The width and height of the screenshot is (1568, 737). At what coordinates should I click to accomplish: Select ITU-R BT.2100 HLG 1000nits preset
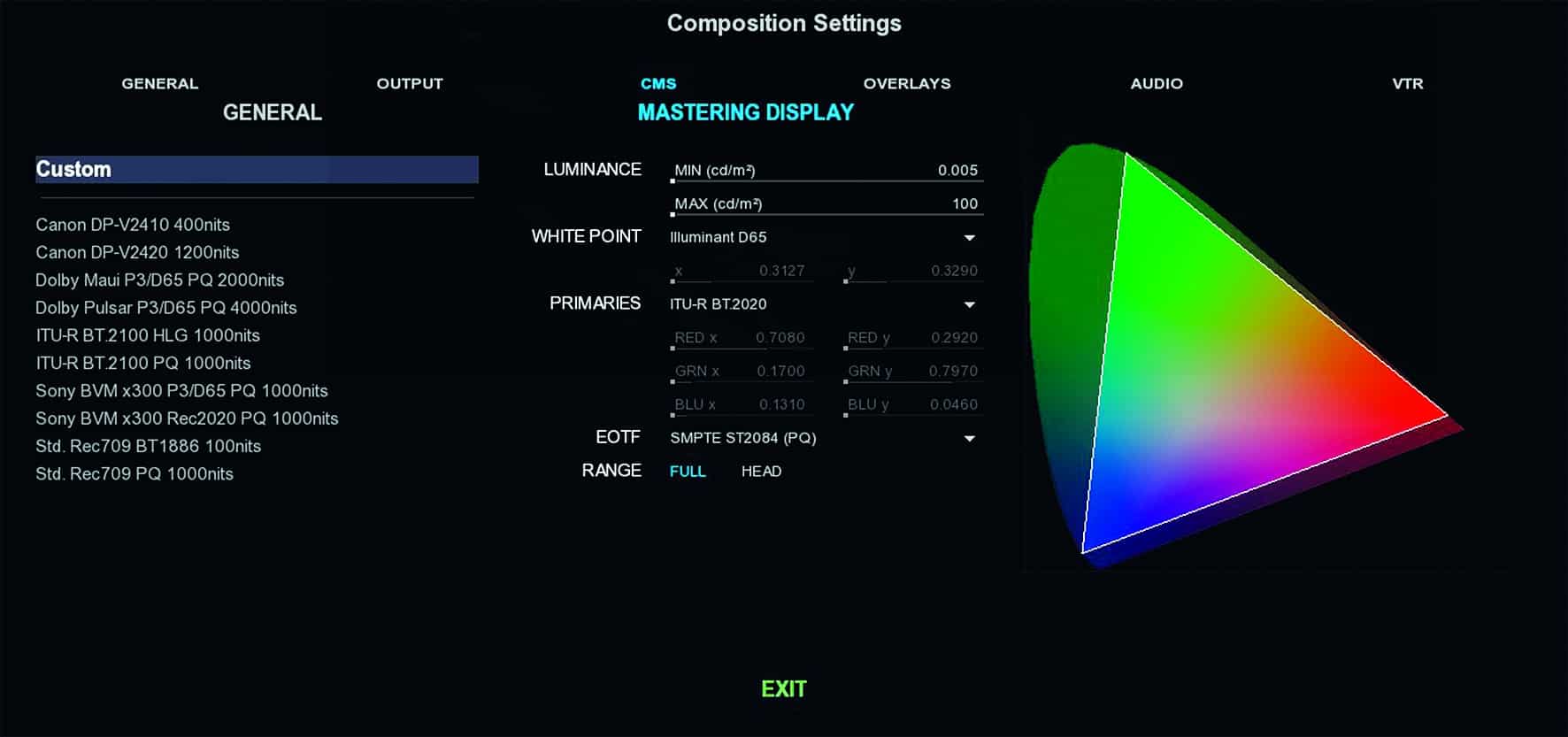(x=148, y=335)
